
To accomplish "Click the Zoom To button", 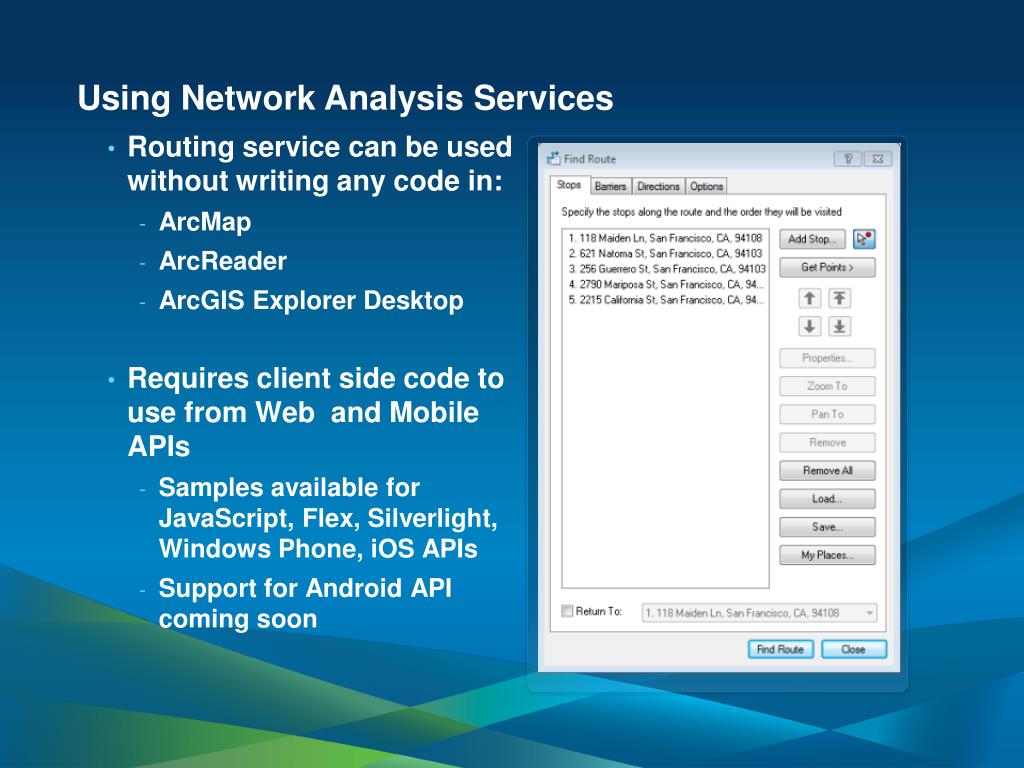I will (827, 386).
